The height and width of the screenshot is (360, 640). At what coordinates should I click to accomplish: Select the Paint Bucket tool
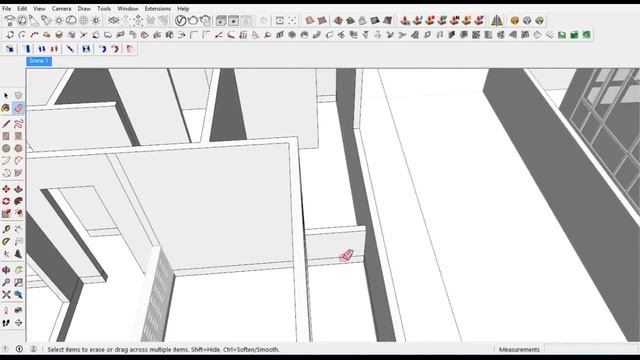(6, 108)
